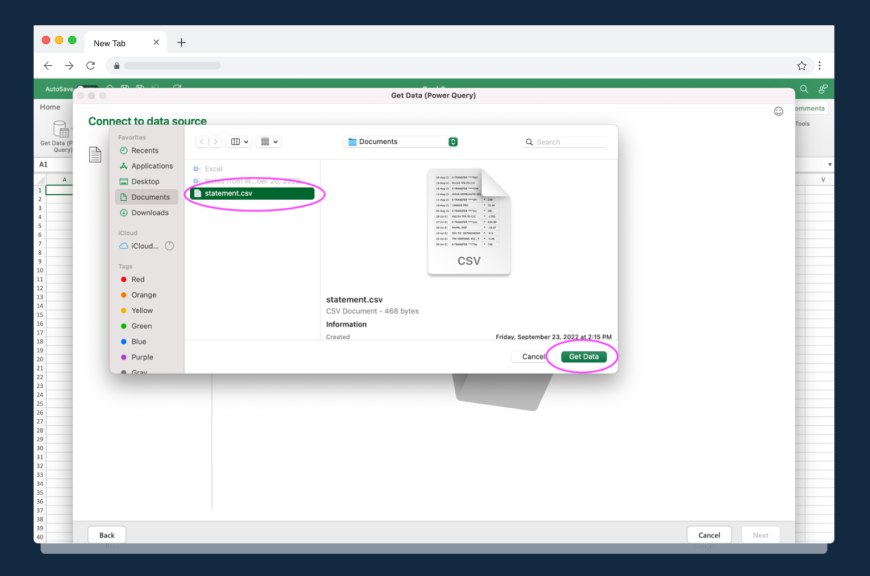
Task: Select Downloads in the Favorites sidebar
Action: (149, 212)
